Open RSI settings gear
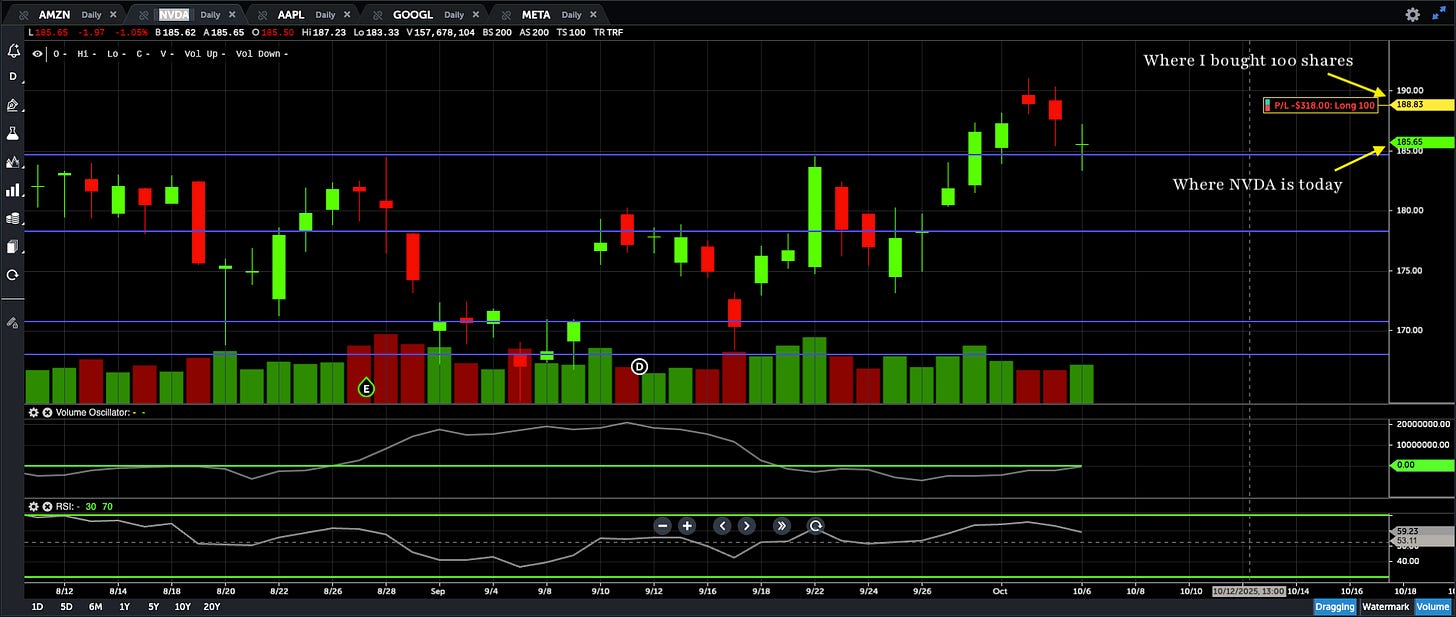The height and width of the screenshot is (617, 1456). pos(33,507)
